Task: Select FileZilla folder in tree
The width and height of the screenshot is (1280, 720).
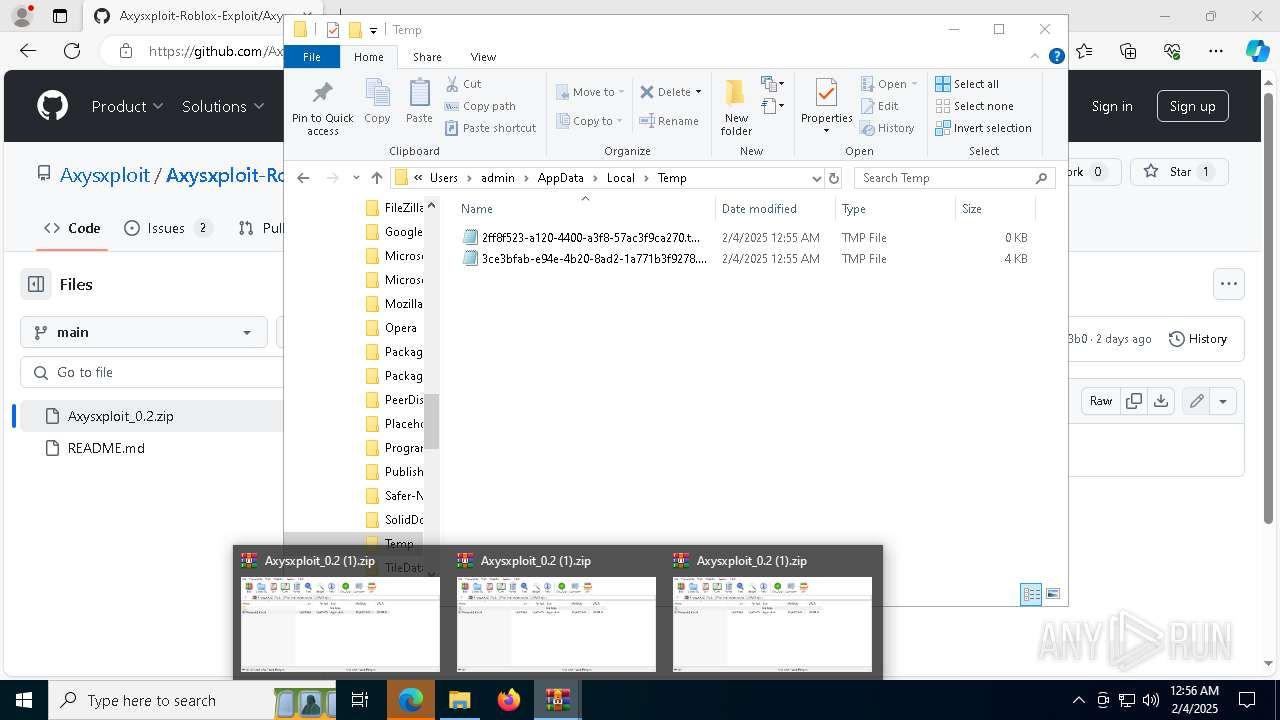Action: click(394, 208)
